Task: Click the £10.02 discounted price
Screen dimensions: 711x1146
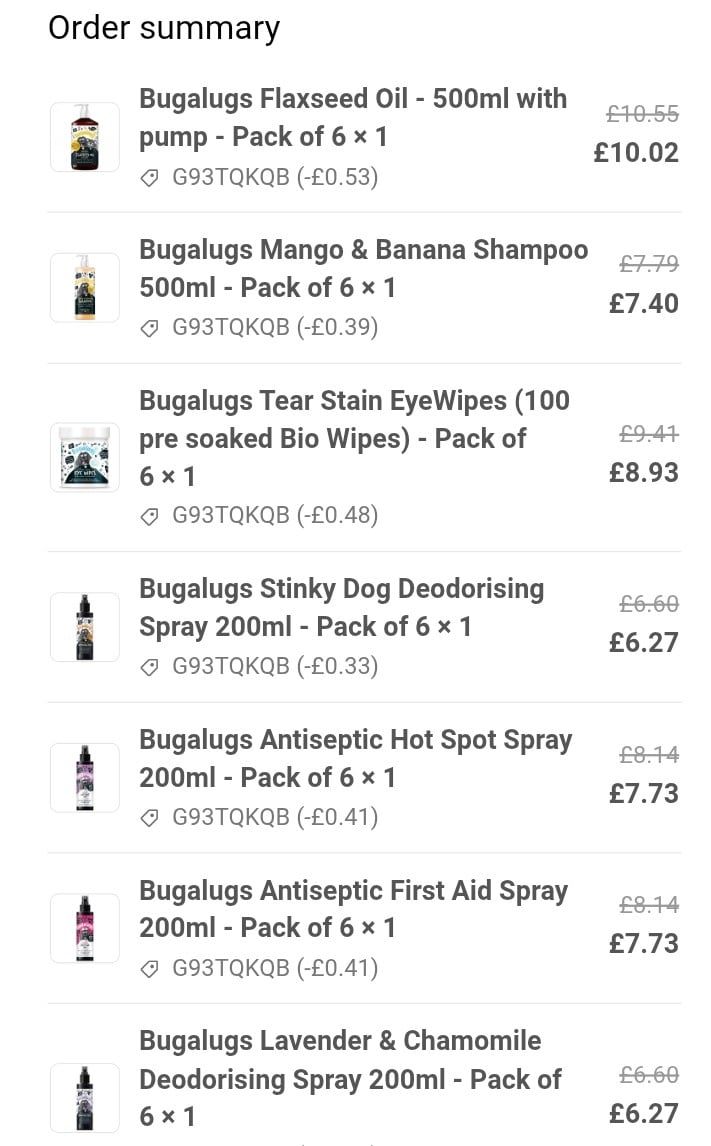Action: (636, 153)
